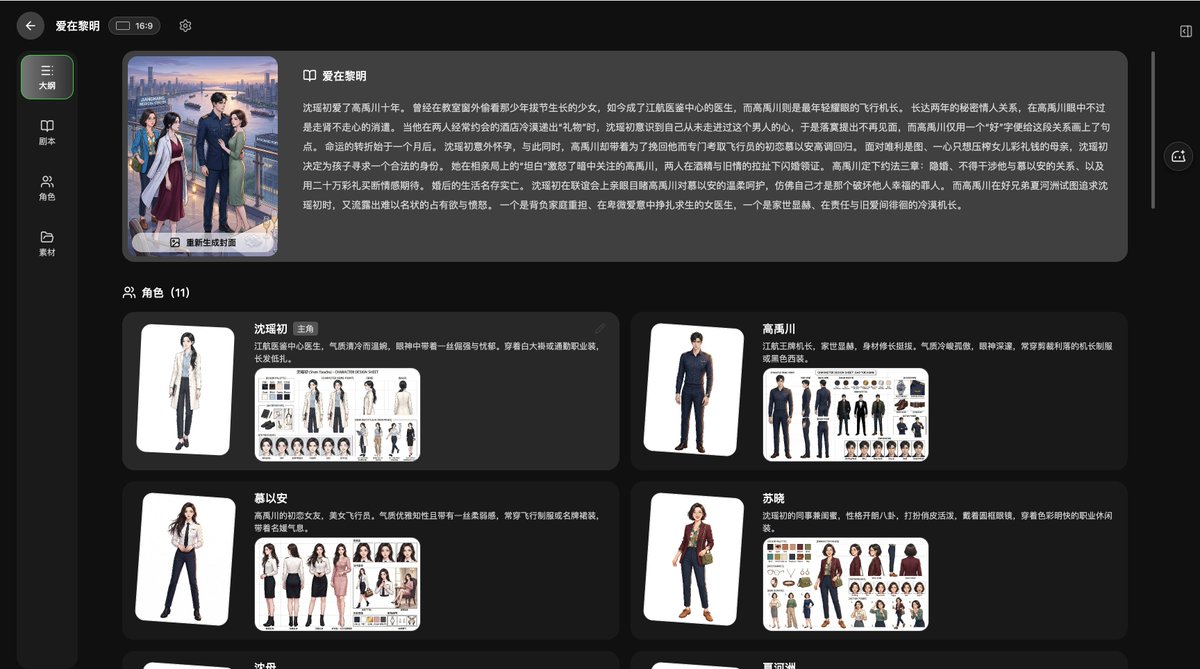Image resolution: width=1200 pixels, height=669 pixels.
Task: Open 慕以安 character portrait
Action: click(185, 559)
